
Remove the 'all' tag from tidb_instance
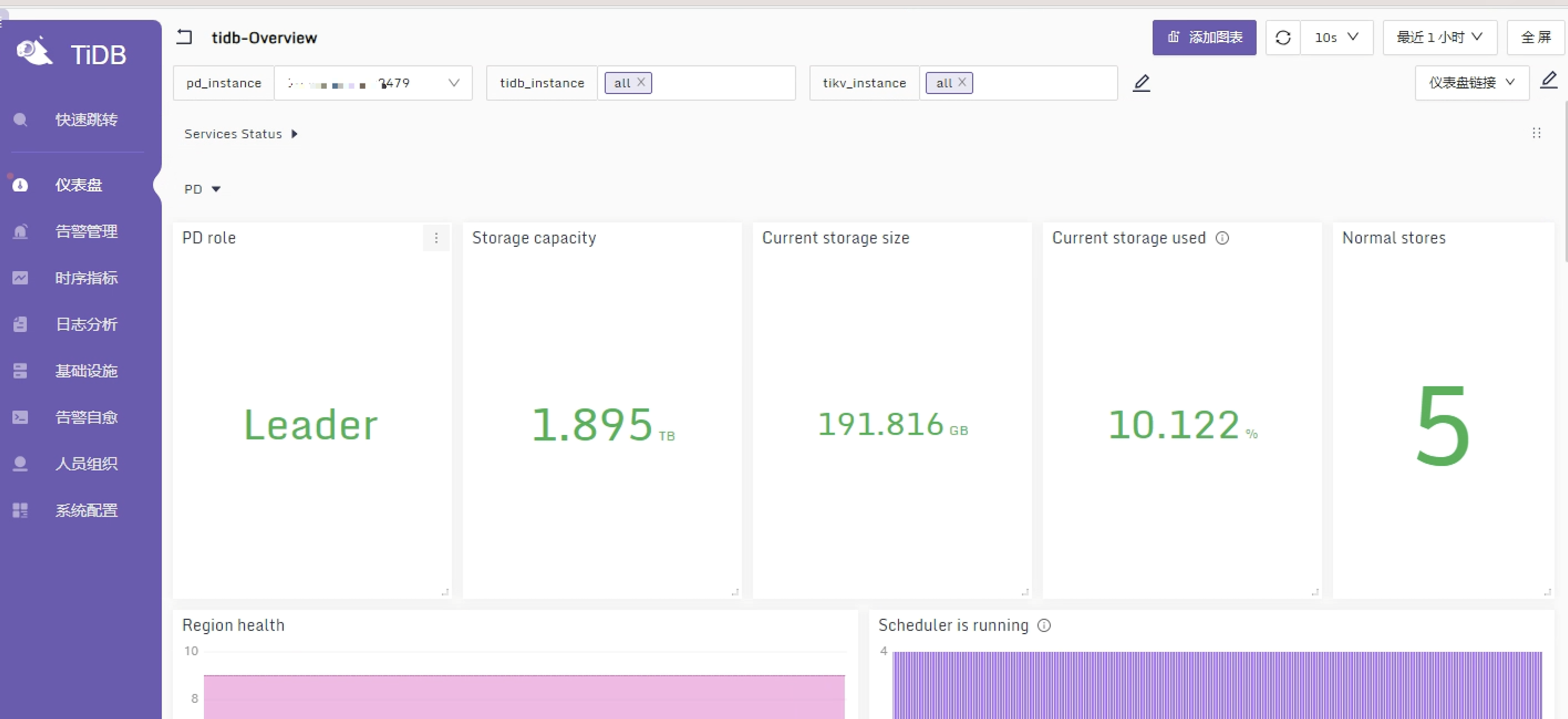point(641,82)
